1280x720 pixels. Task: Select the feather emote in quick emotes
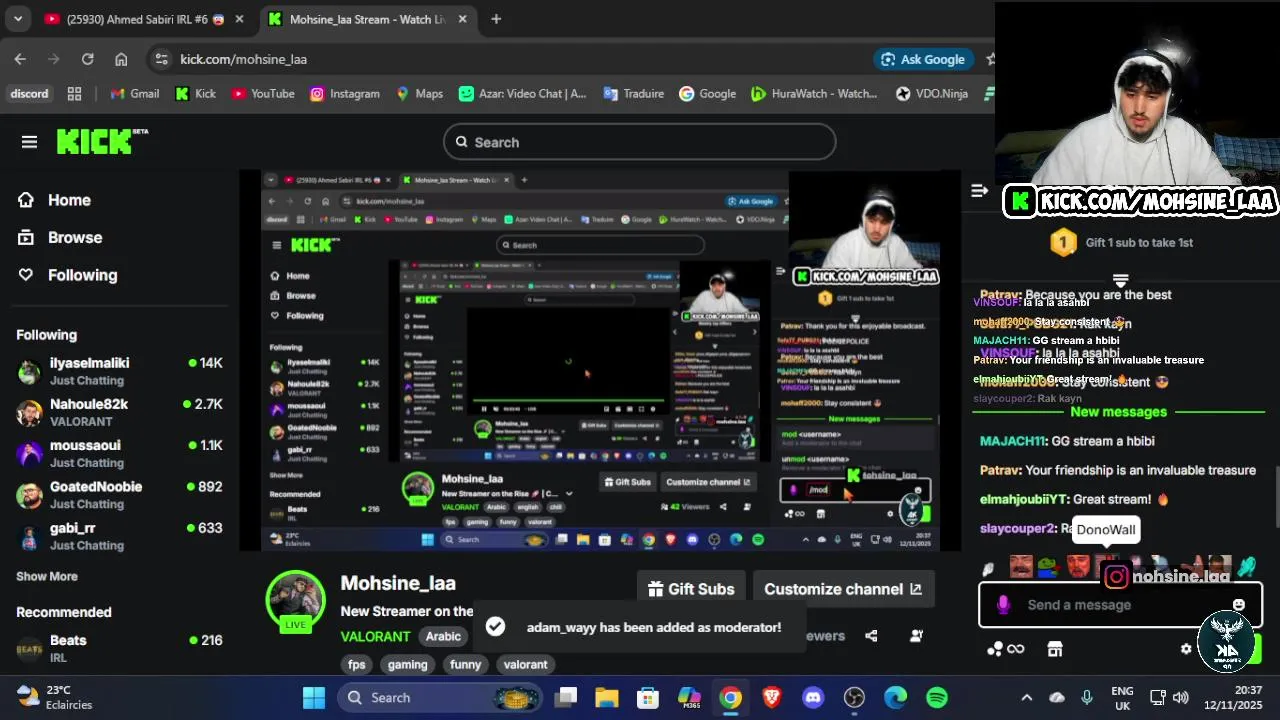(988, 569)
